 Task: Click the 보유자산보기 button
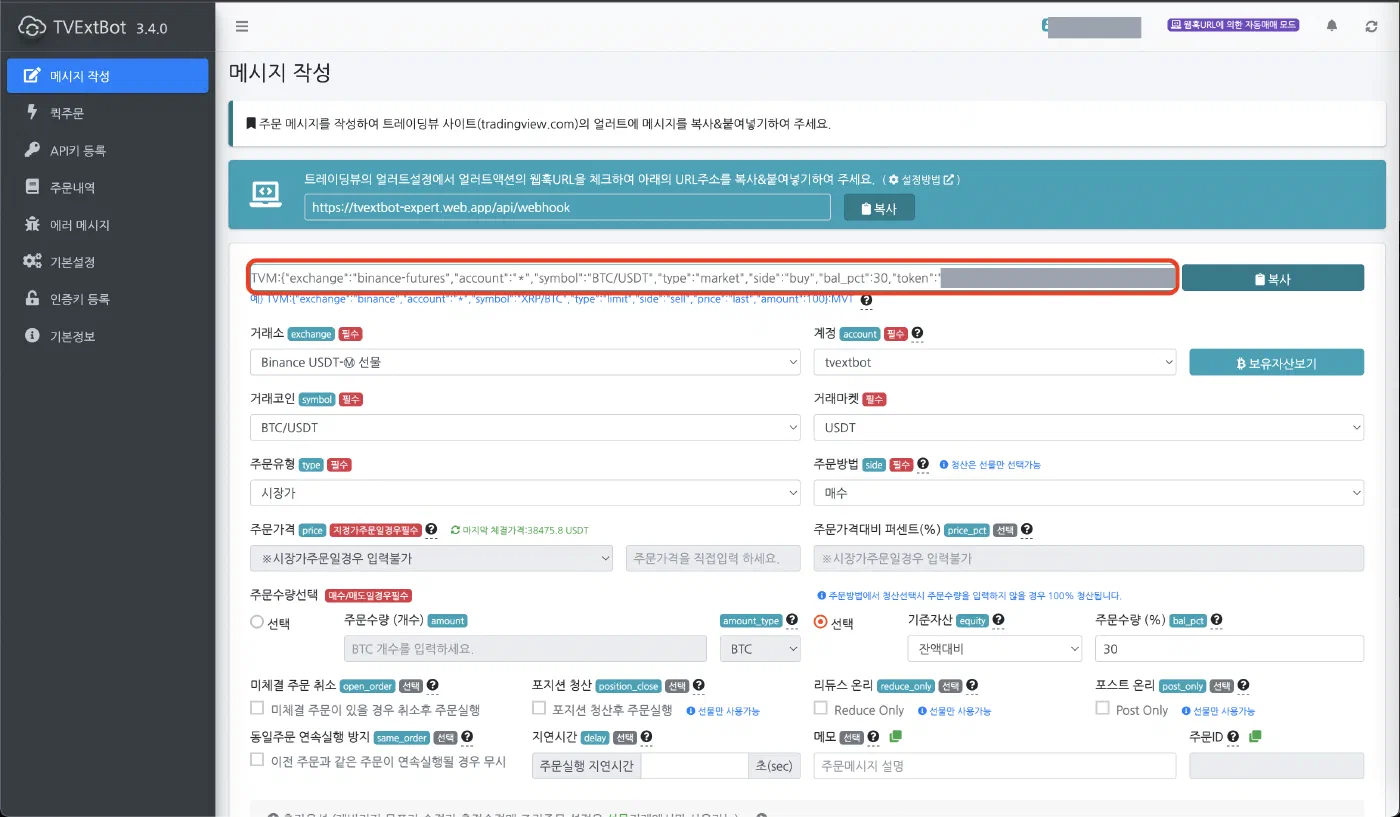coord(1276,363)
